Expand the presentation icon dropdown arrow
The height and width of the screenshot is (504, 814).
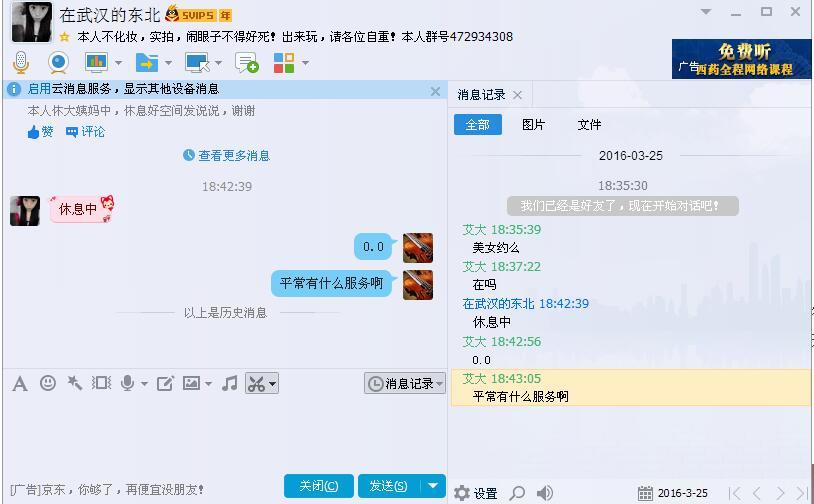(118, 63)
